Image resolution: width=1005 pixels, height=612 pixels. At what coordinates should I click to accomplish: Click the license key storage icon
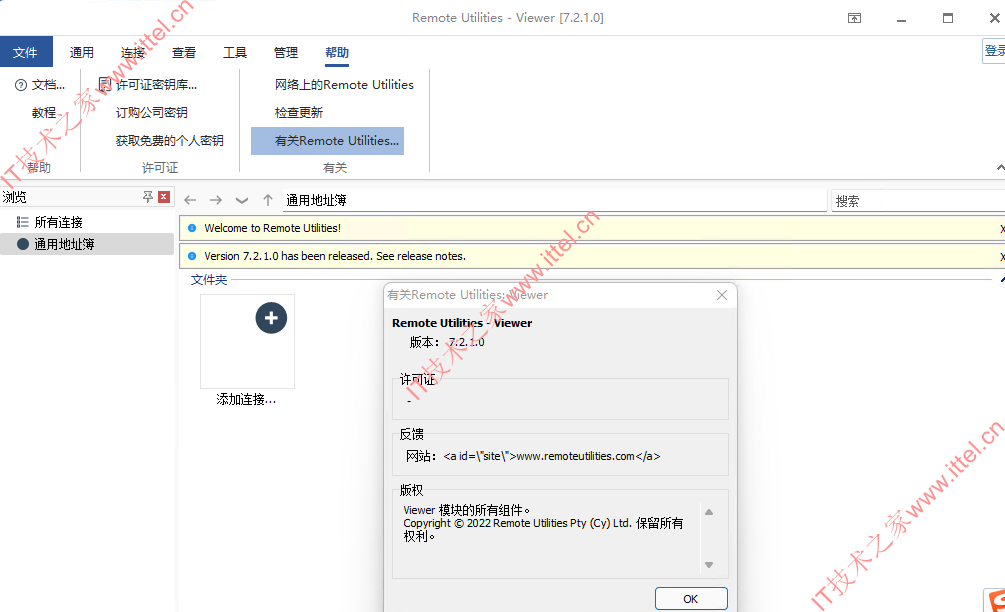tap(105, 85)
